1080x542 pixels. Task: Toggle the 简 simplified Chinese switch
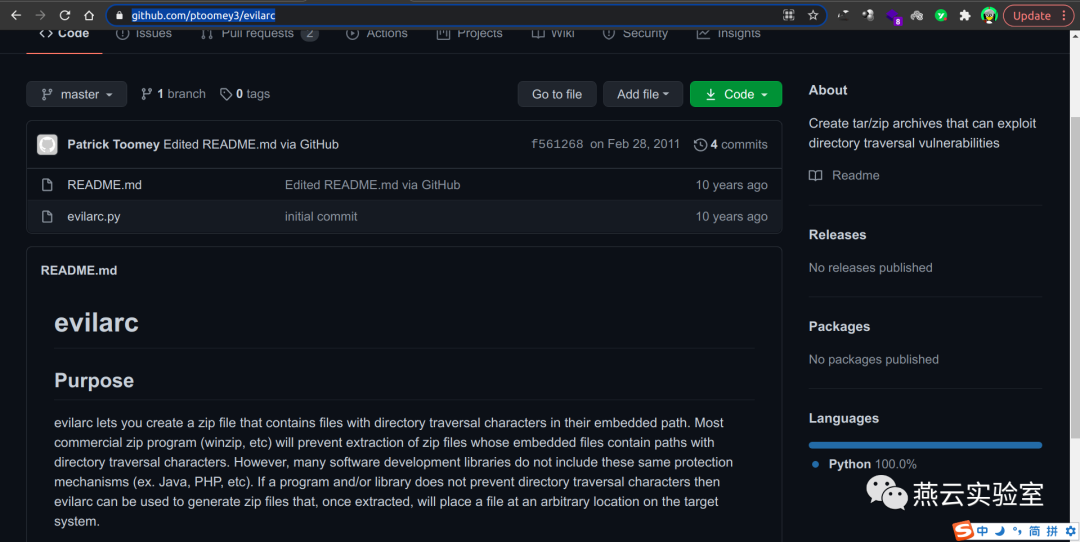coord(1035,531)
